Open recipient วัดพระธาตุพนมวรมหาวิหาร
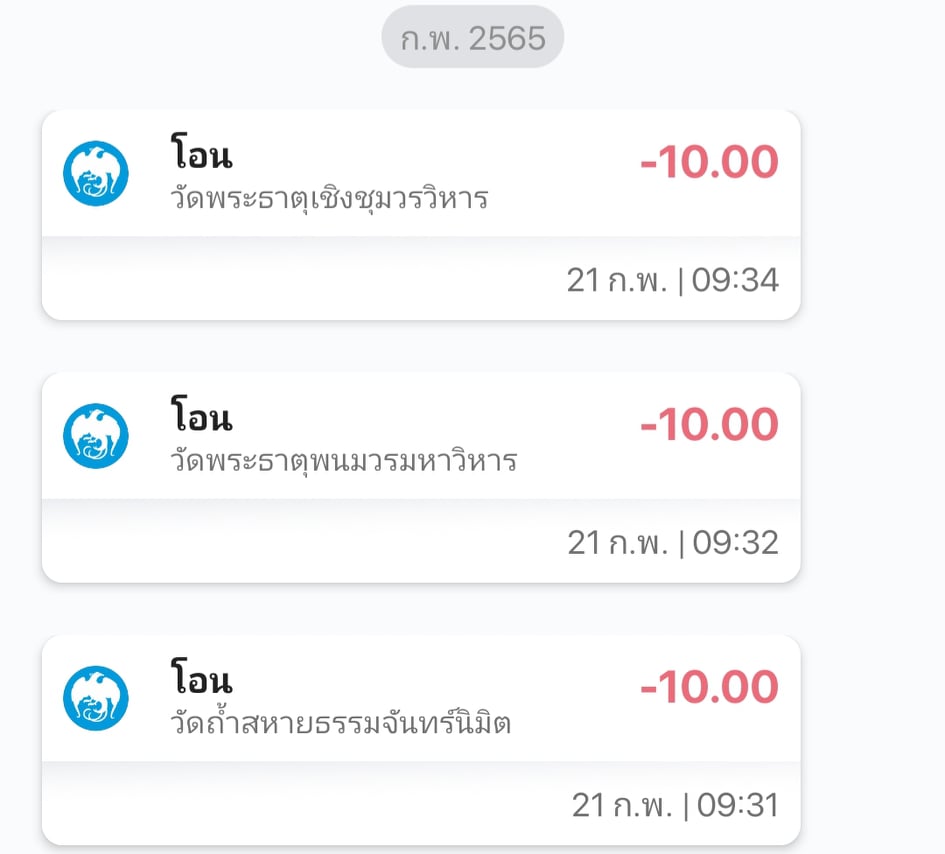945x854 pixels. click(x=343, y=461)
